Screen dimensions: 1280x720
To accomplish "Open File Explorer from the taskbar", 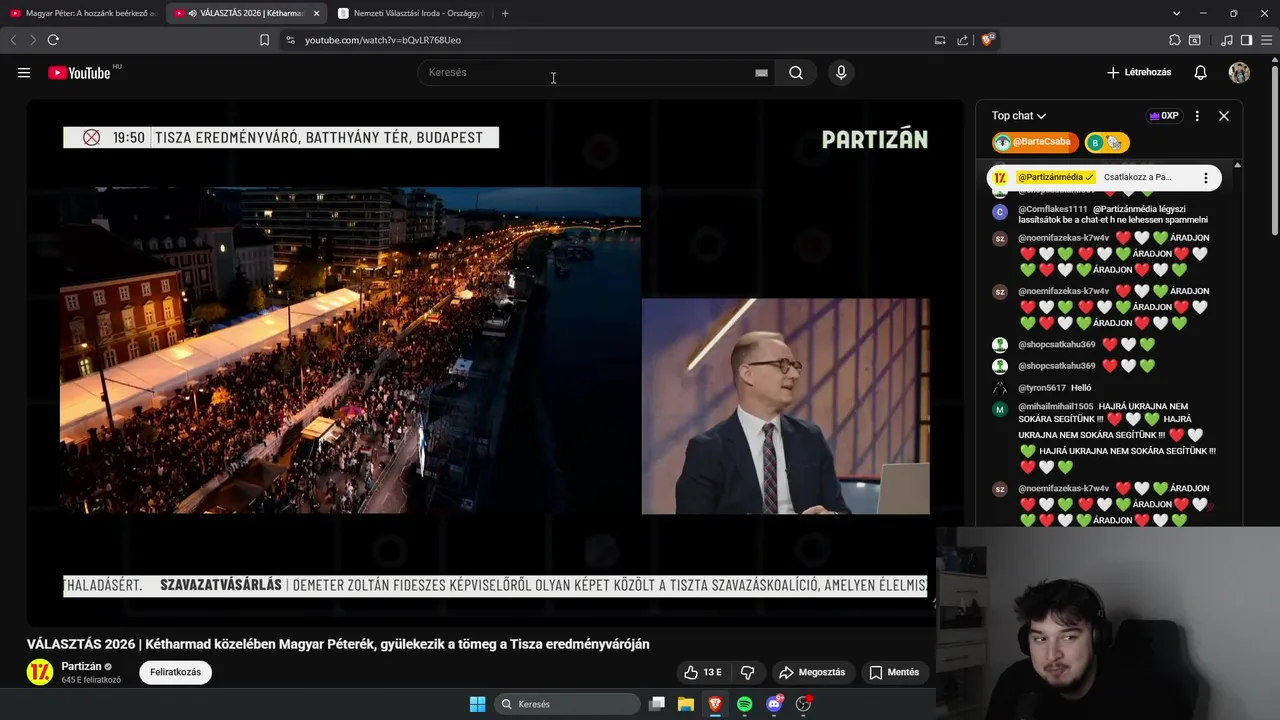I will coord(686,704).
